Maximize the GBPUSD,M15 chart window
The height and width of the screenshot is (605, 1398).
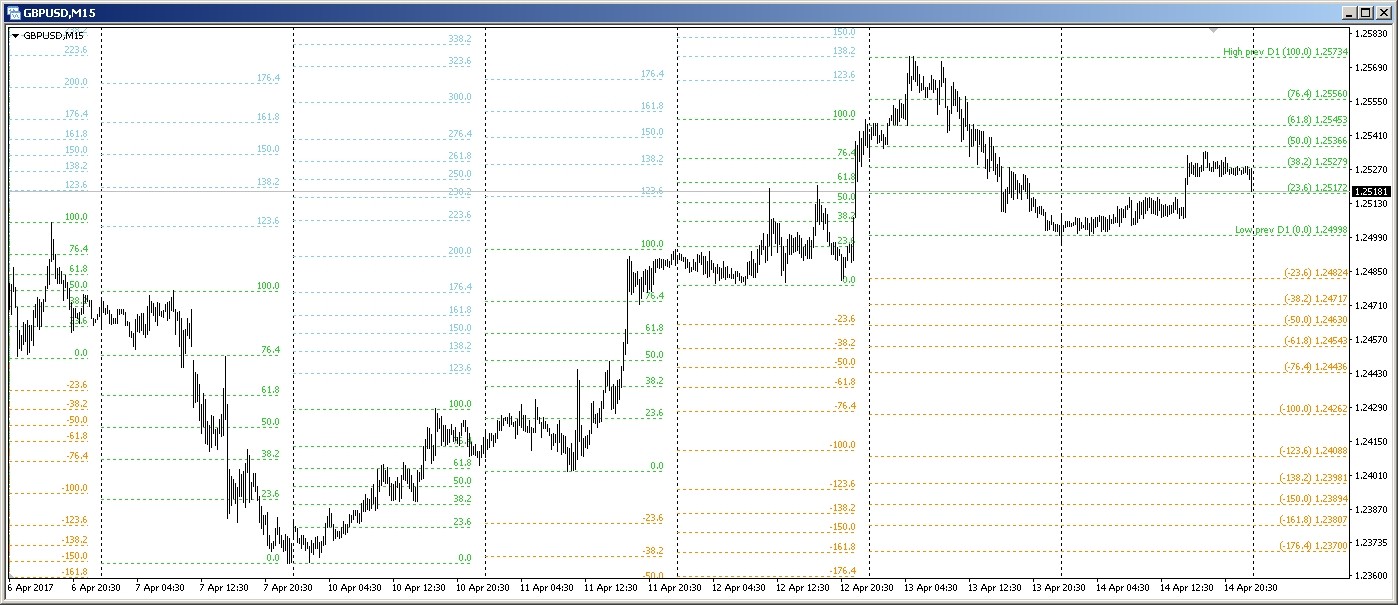point(1366,13)
